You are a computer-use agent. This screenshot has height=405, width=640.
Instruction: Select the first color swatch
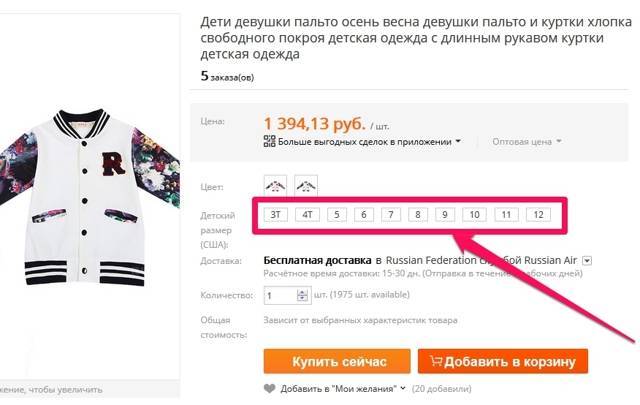pyautogui.click(x=275, y=186)
